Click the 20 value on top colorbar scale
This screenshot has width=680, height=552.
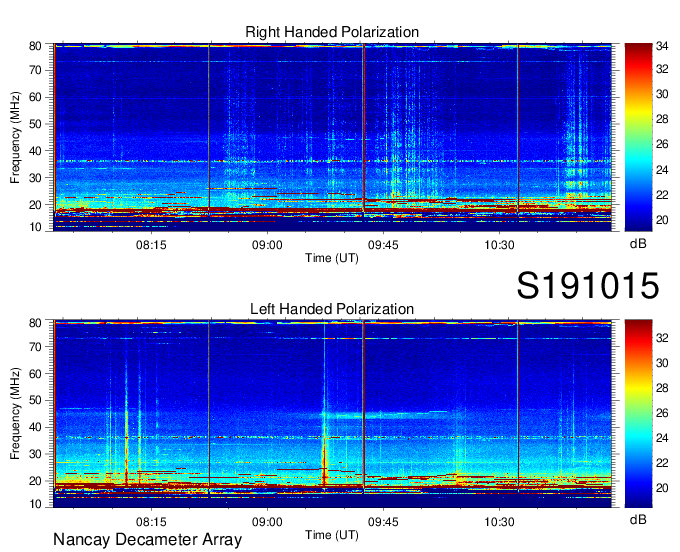(x=662, y=220)
